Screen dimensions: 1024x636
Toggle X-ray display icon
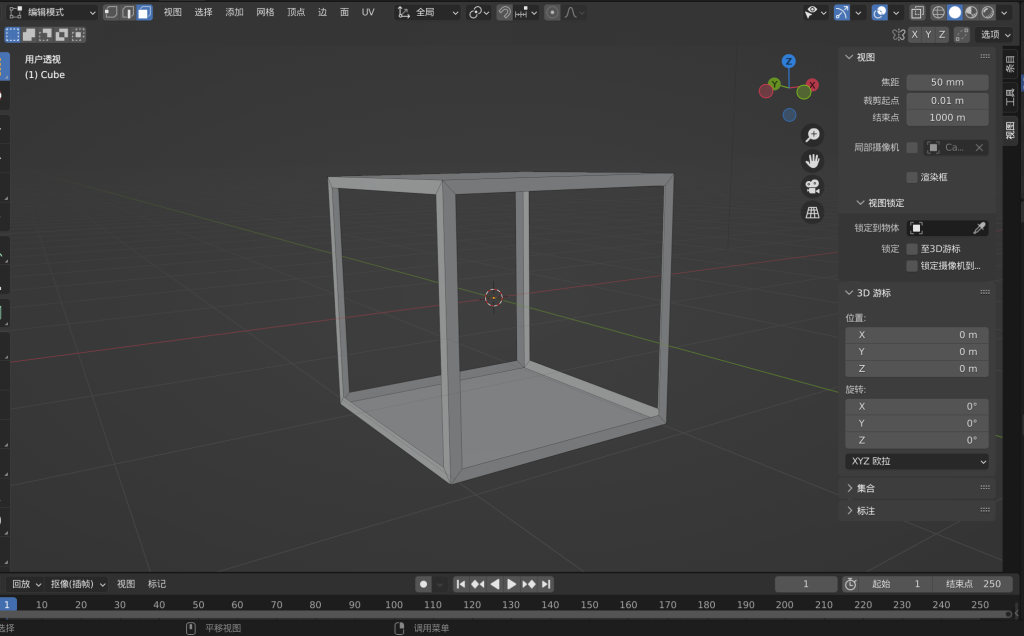pyautogui.click(x=917, y=12)
